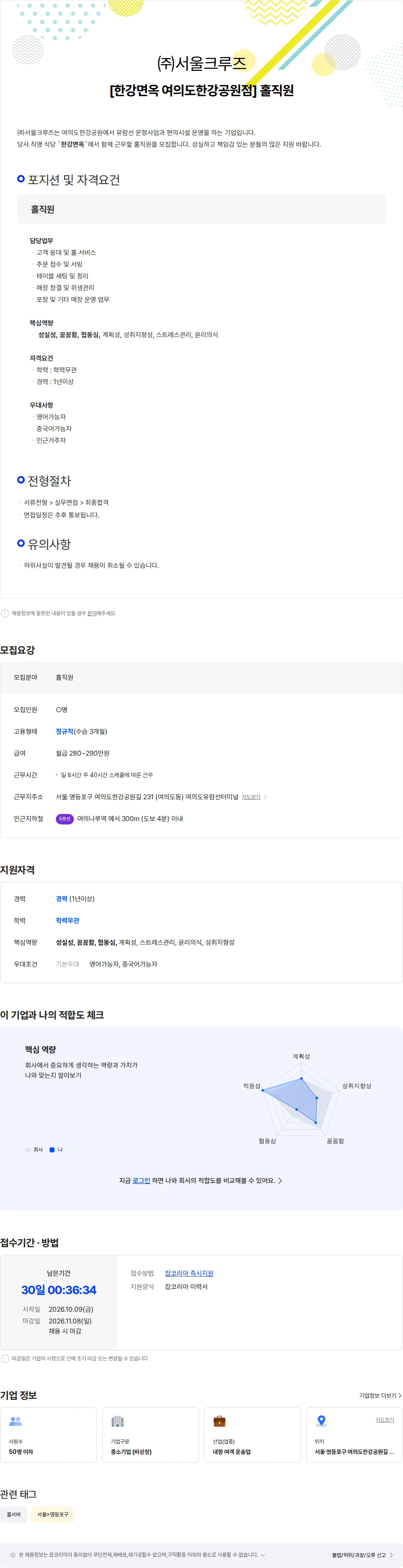Select the 서울>영등포구 related tag

click(x=53, y=1514)
